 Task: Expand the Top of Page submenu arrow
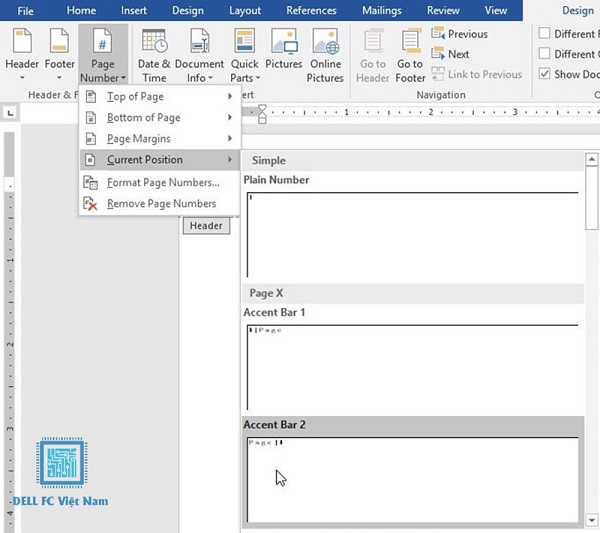coord(230,96)
